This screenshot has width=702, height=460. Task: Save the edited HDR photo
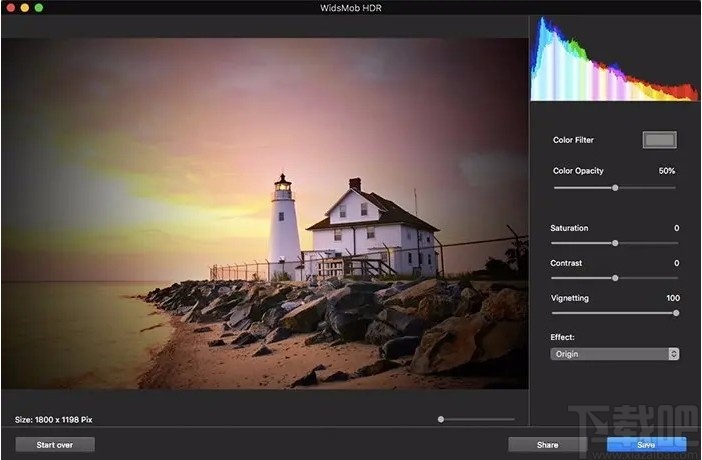(646, 445)
